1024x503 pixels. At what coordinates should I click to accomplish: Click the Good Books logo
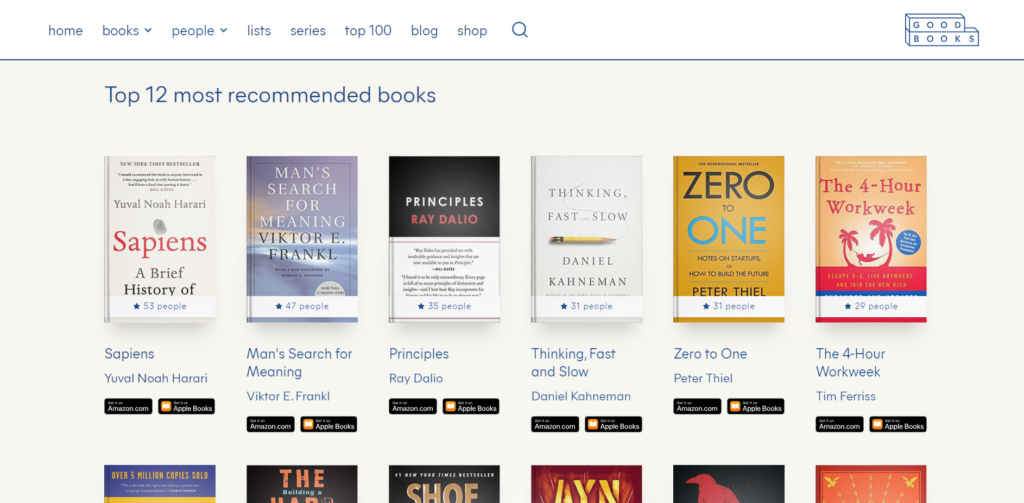(x=941, y=30)
